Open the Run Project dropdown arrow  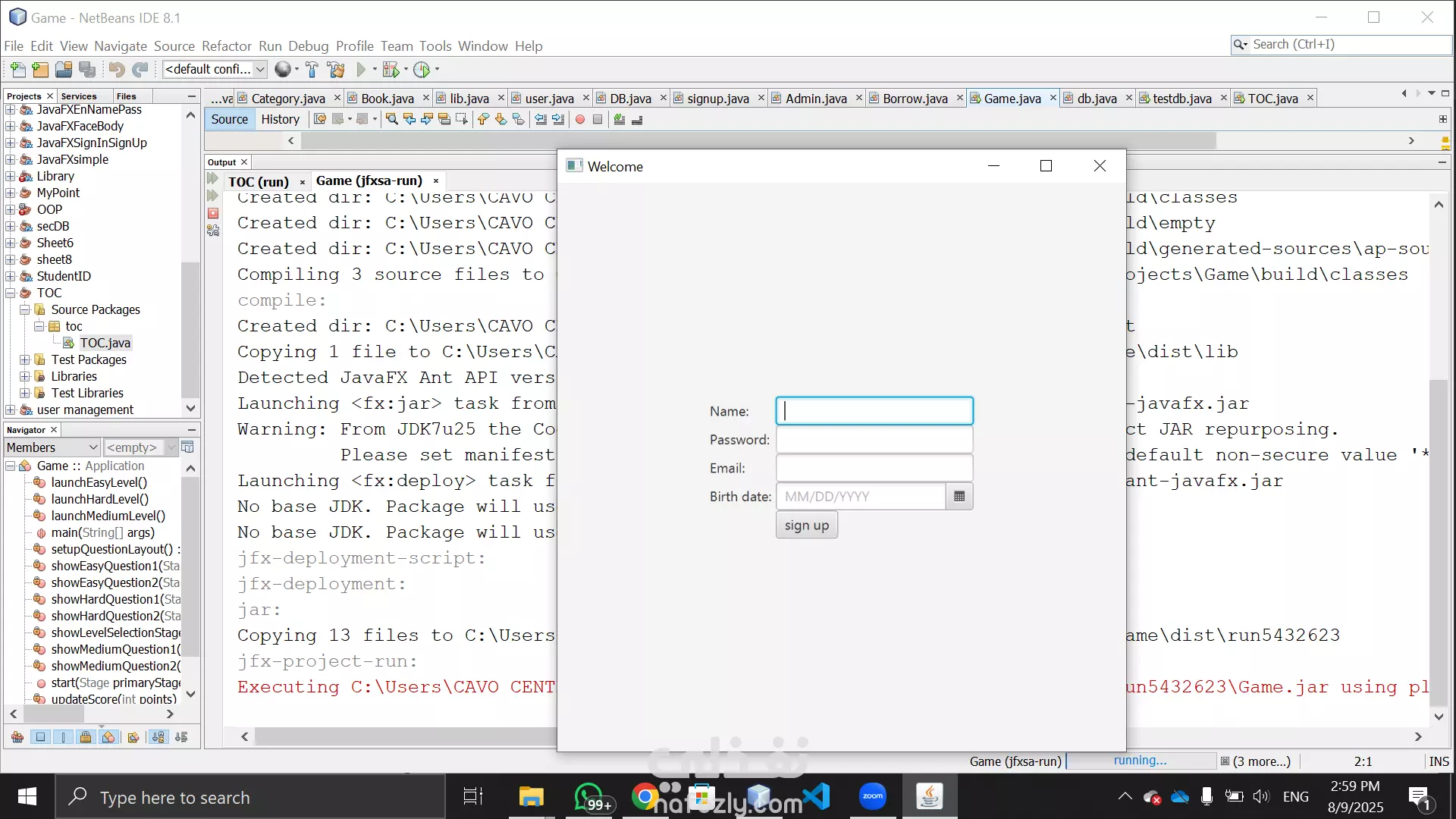pyautogui.click(x=375, y=70)
